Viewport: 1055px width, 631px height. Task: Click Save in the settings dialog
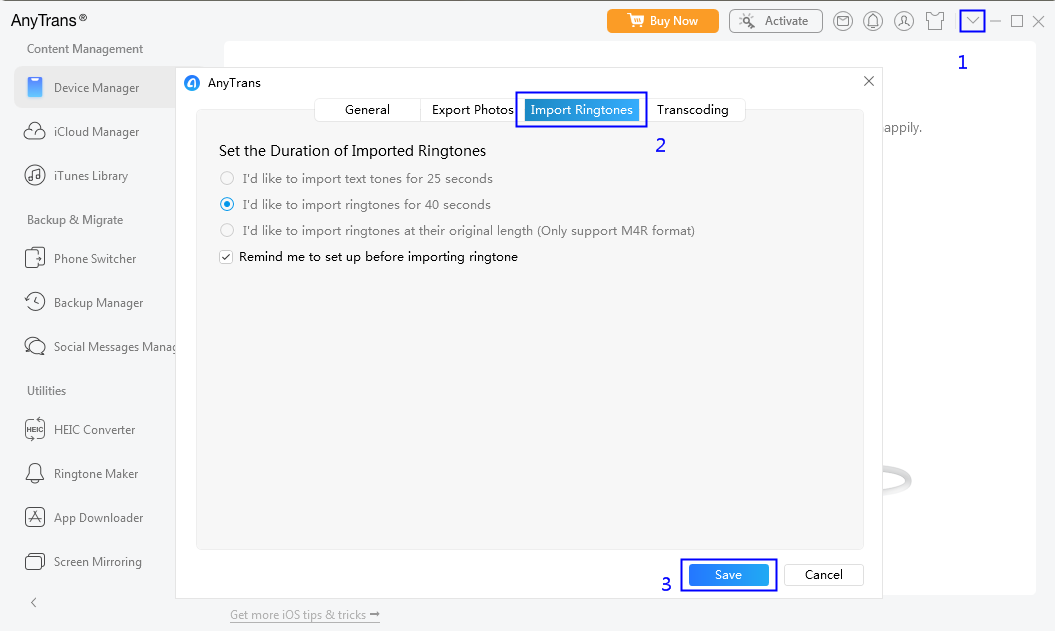[x=728, y=574]
